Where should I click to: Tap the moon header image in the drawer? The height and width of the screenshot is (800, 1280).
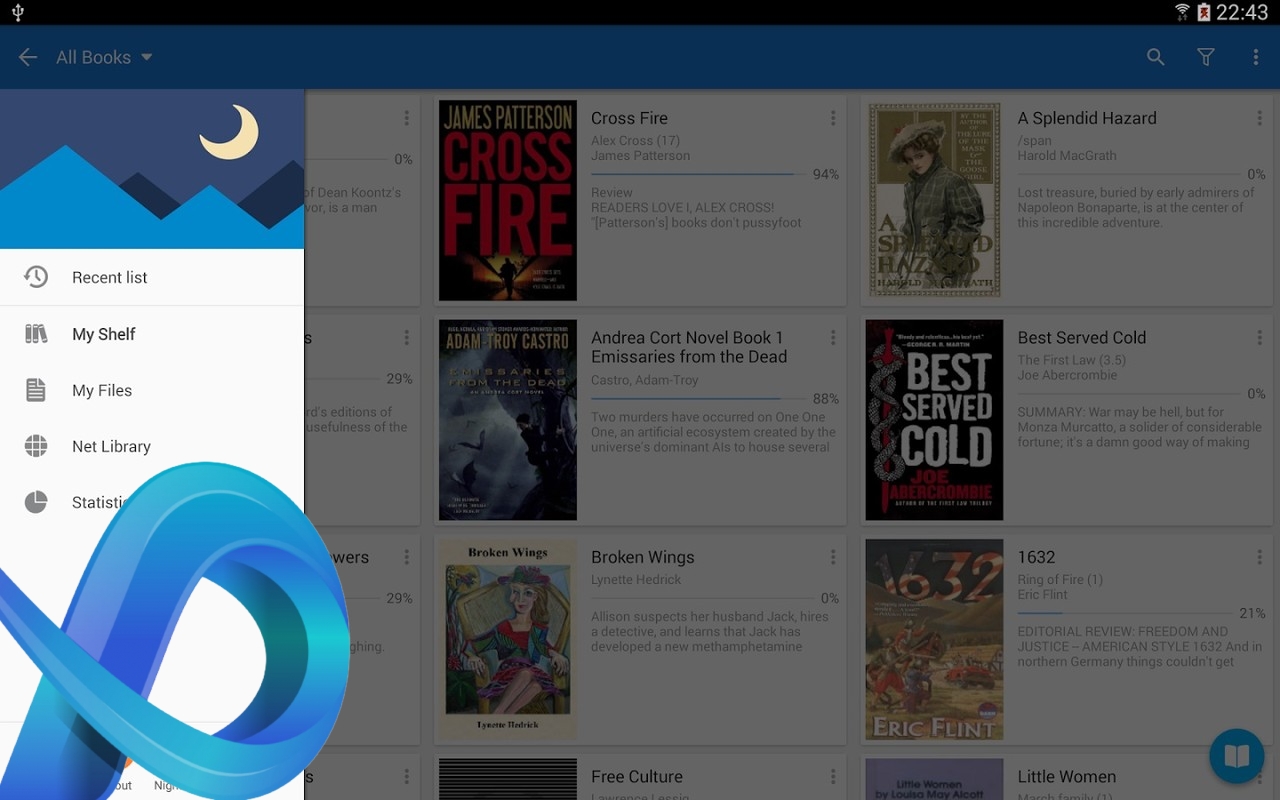[152, 169]
